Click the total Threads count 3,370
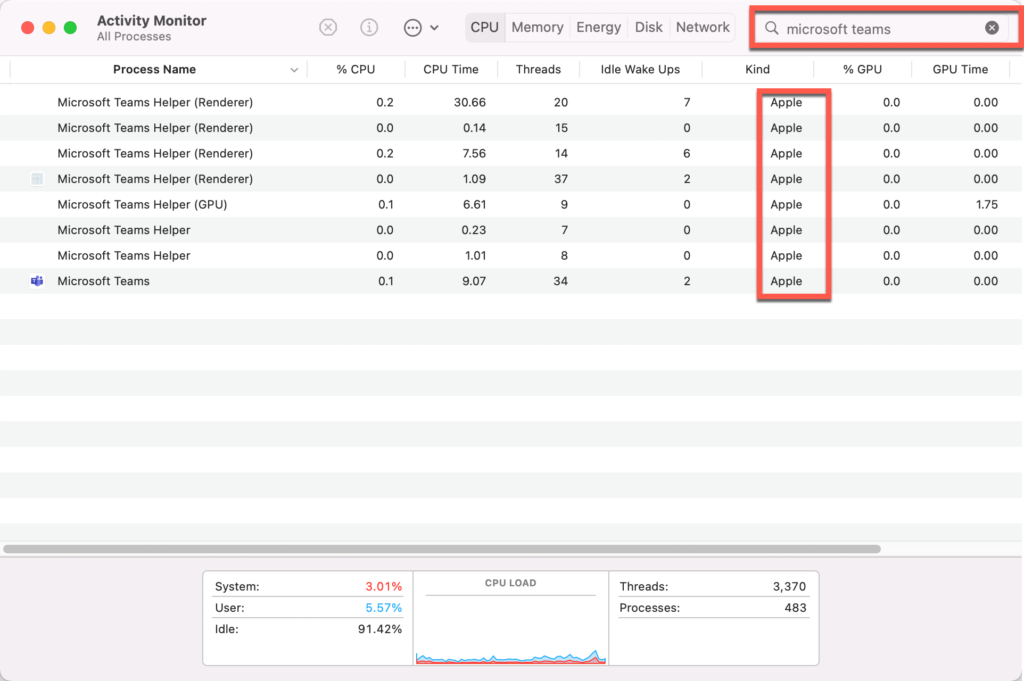Image resolution: width=1024 pixels, height=681 pixels. (x=789, y=586)
